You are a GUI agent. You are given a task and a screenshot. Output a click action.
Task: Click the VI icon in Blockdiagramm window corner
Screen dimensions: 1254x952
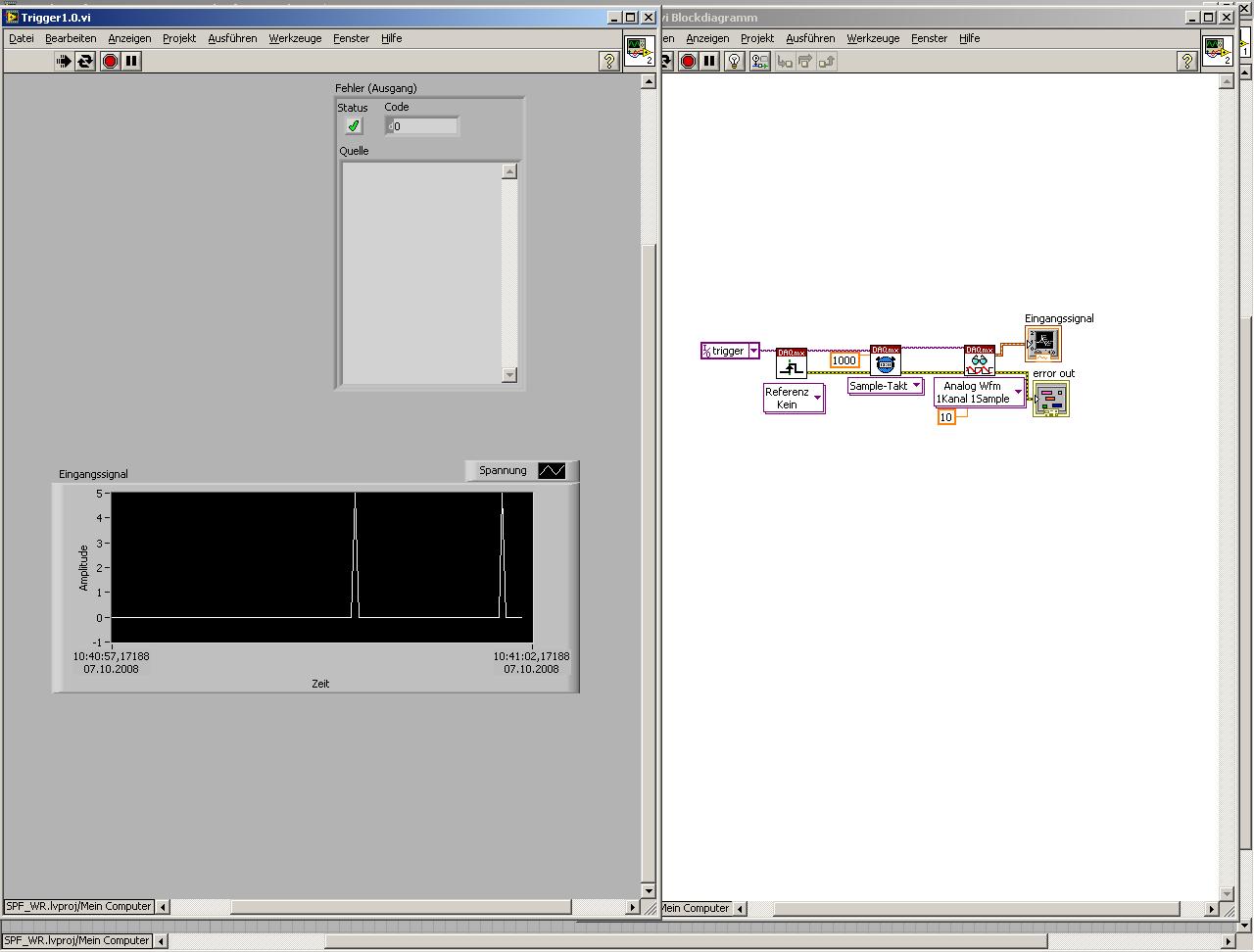coord(1218,51)
